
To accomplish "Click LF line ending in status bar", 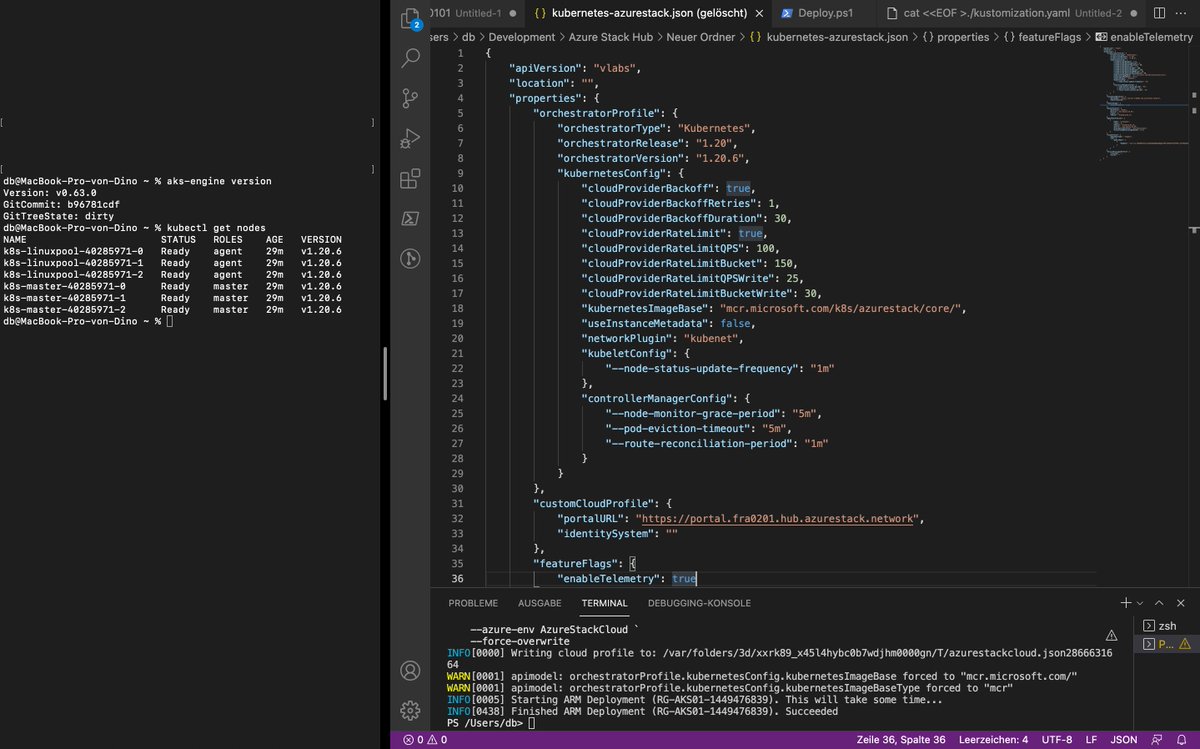I will tap(1092, 740).
